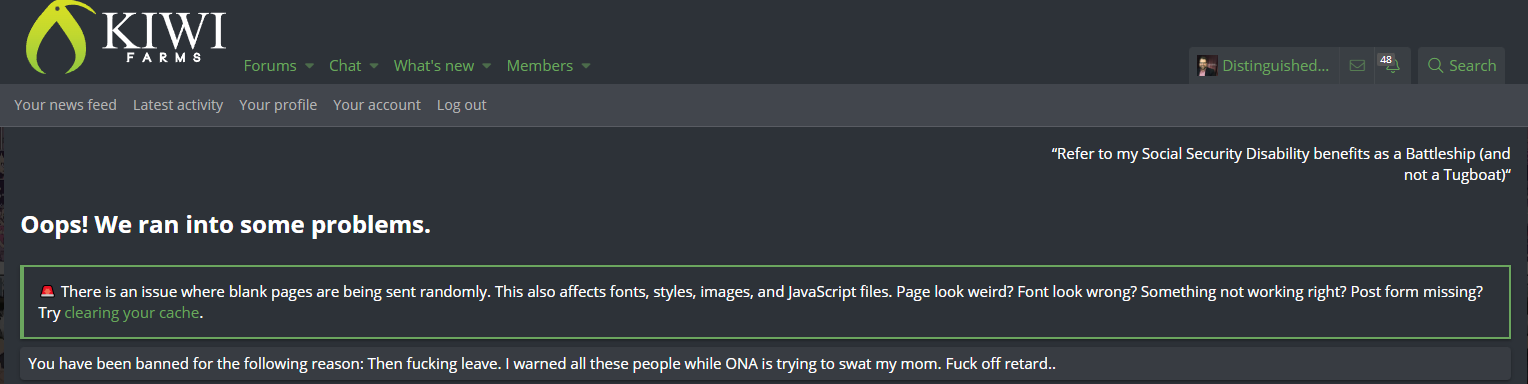Viewport: 1528px width, 384px height.
Task: View Latest activity
Action: [178, 105]
